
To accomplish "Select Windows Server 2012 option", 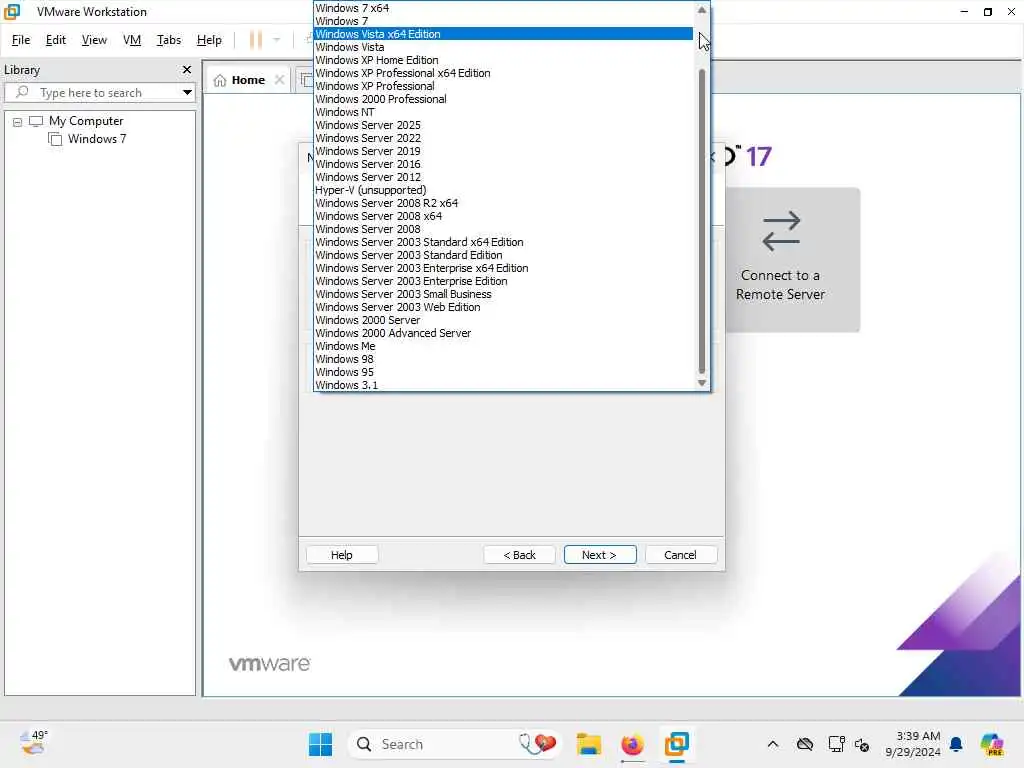I will 503,178.
